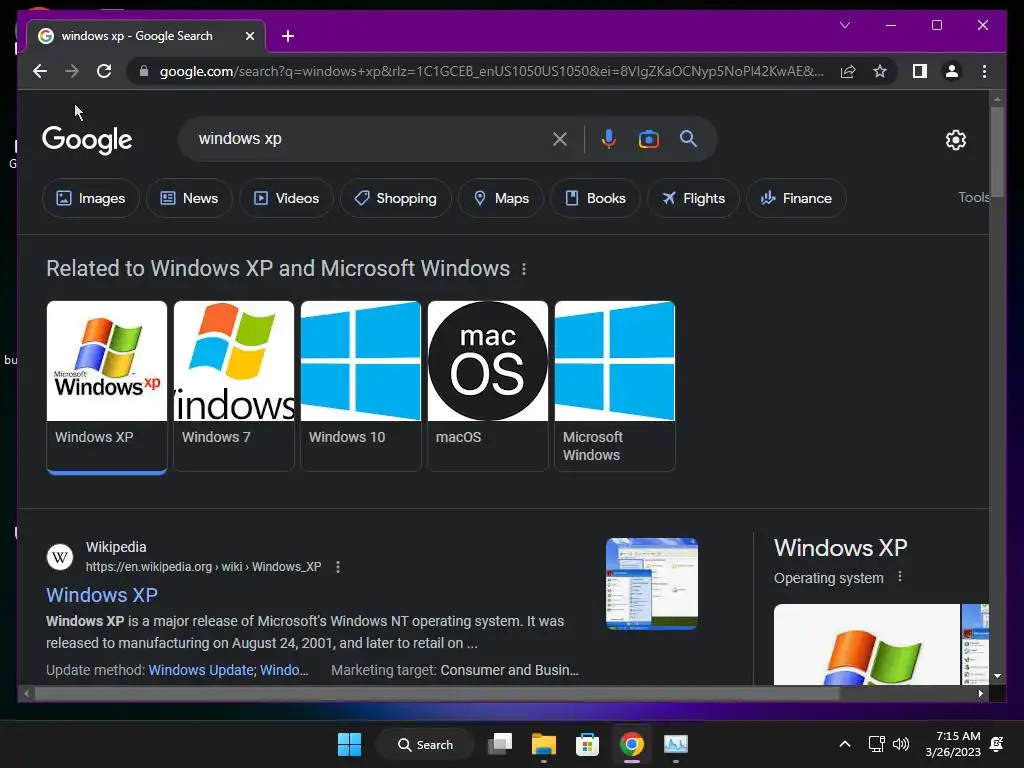Close the windows xp search tab

[x=249, y=36]
